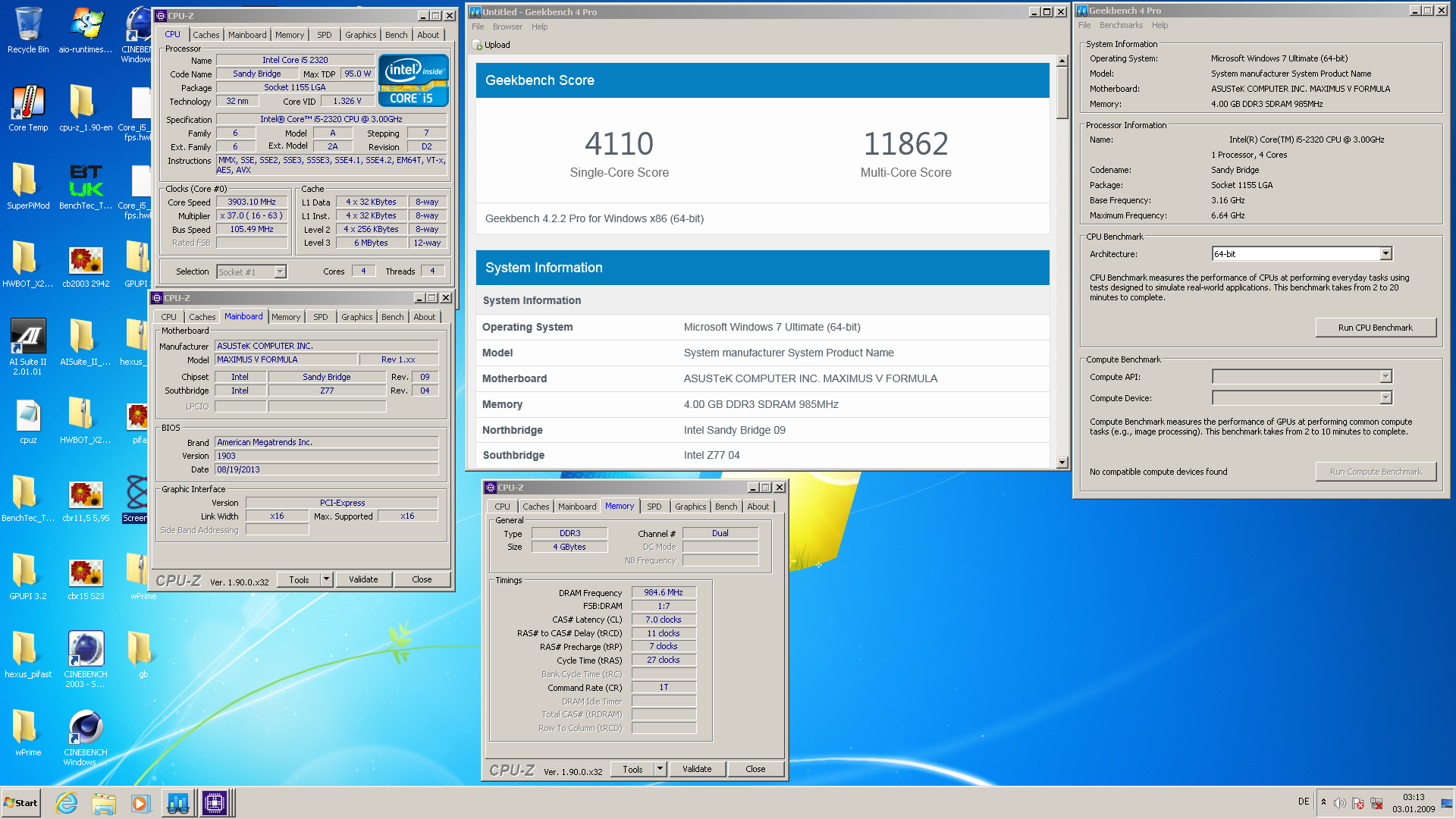Click the Core Speed 3903.10 MHz field

pos(252,202)
